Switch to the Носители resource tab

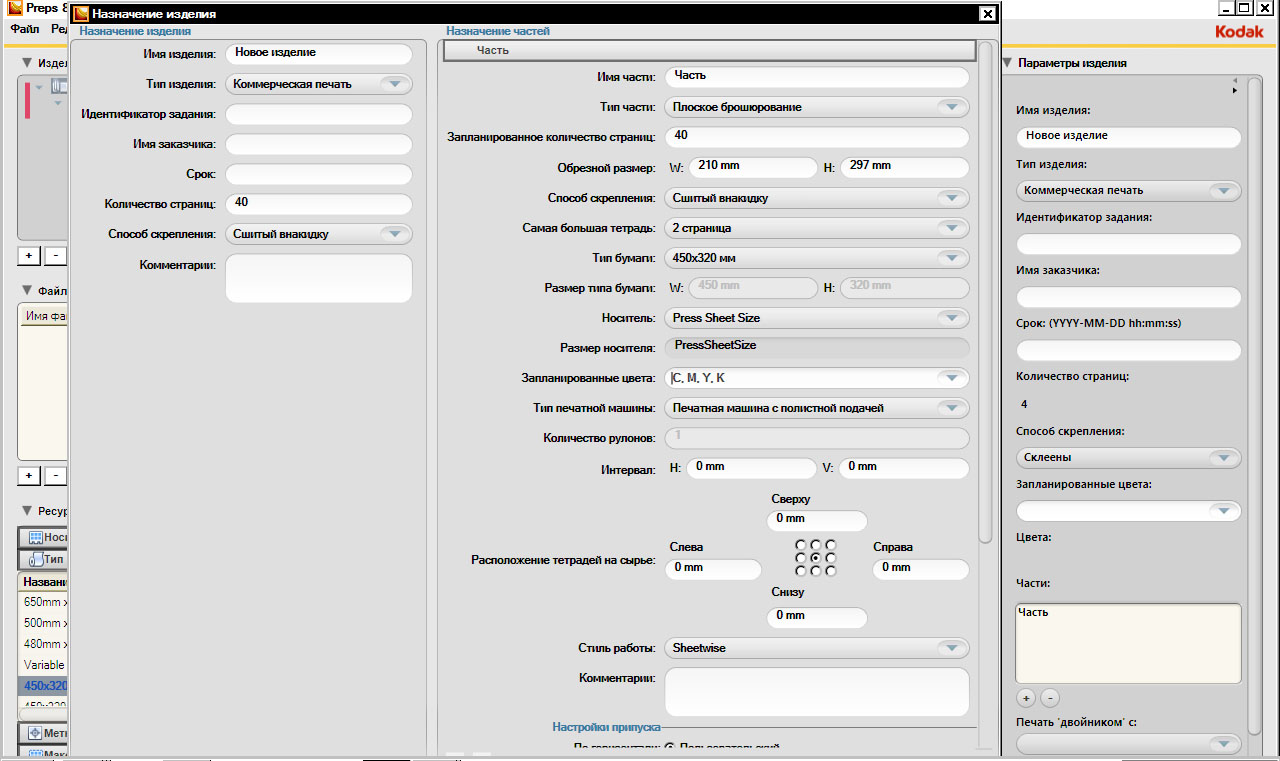(x=44, y=537)
